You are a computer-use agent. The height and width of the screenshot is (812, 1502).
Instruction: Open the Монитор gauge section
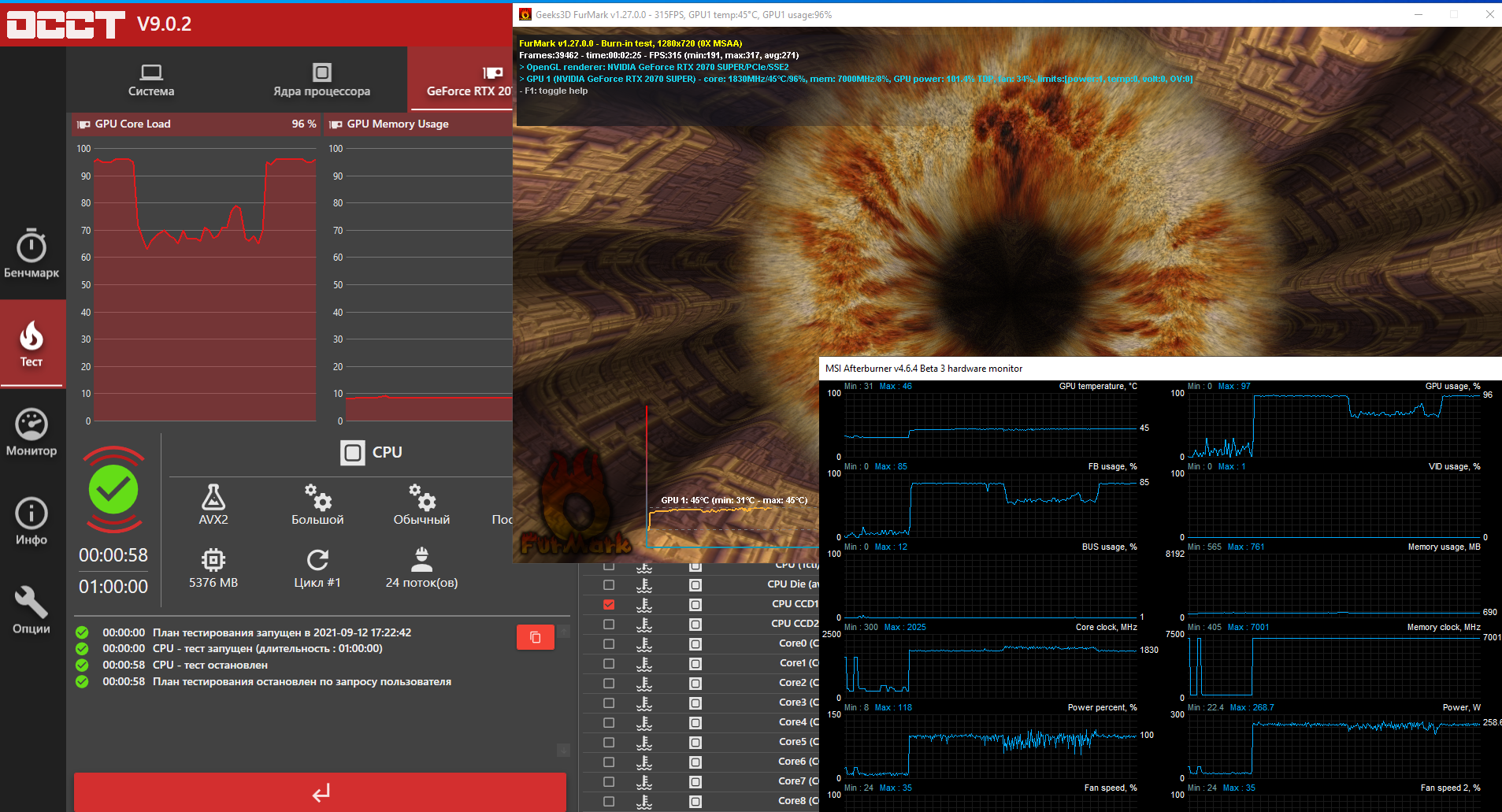click(x=32, y=432)
